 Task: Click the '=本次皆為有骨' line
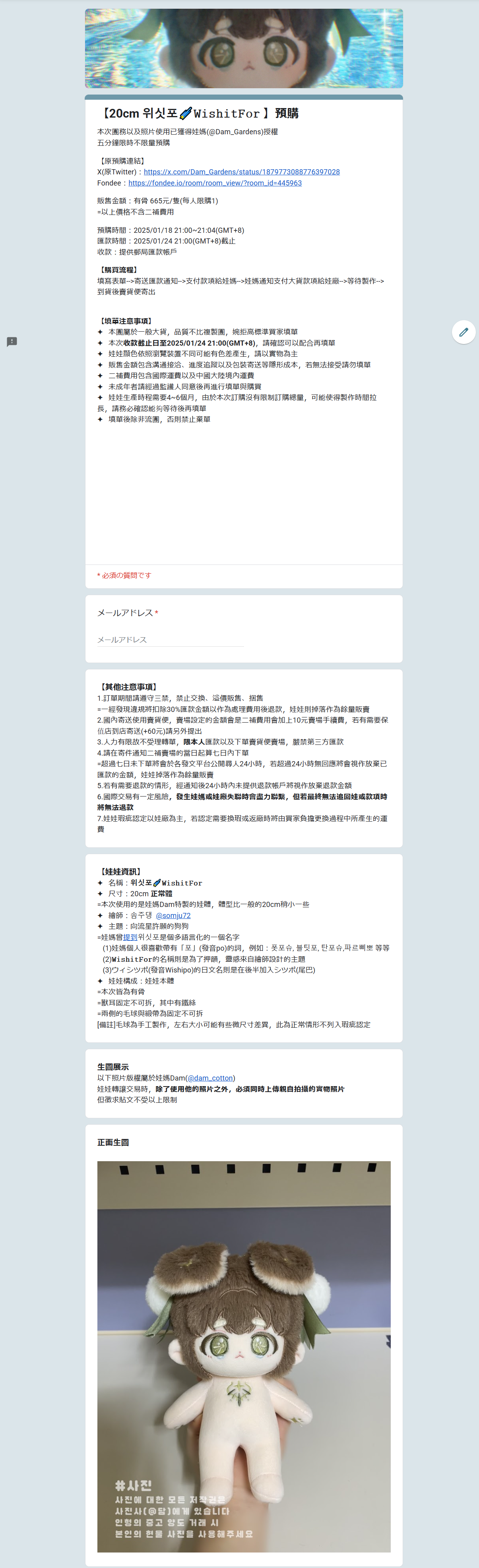121,992
